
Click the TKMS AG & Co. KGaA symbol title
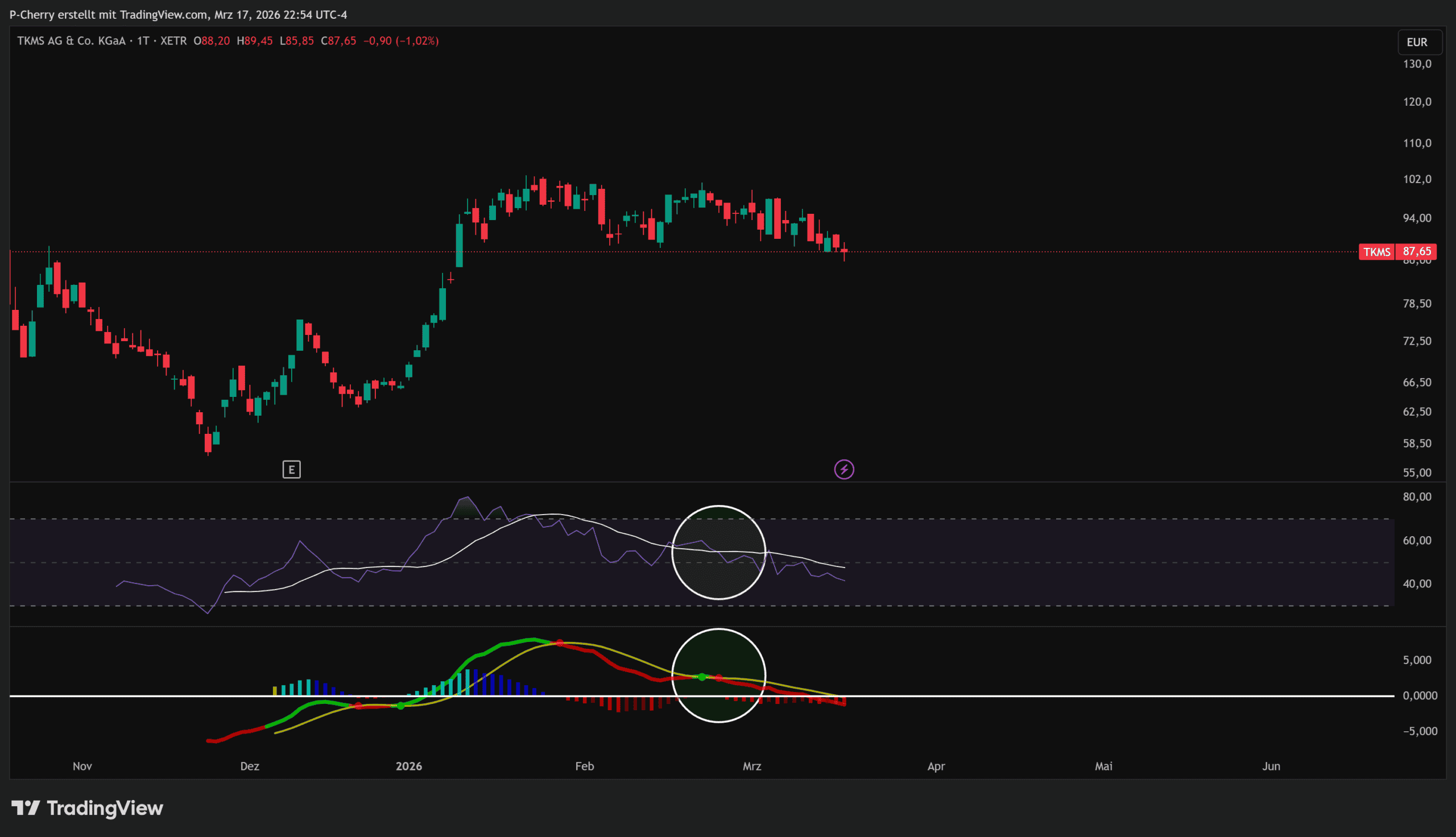point(71,41)
